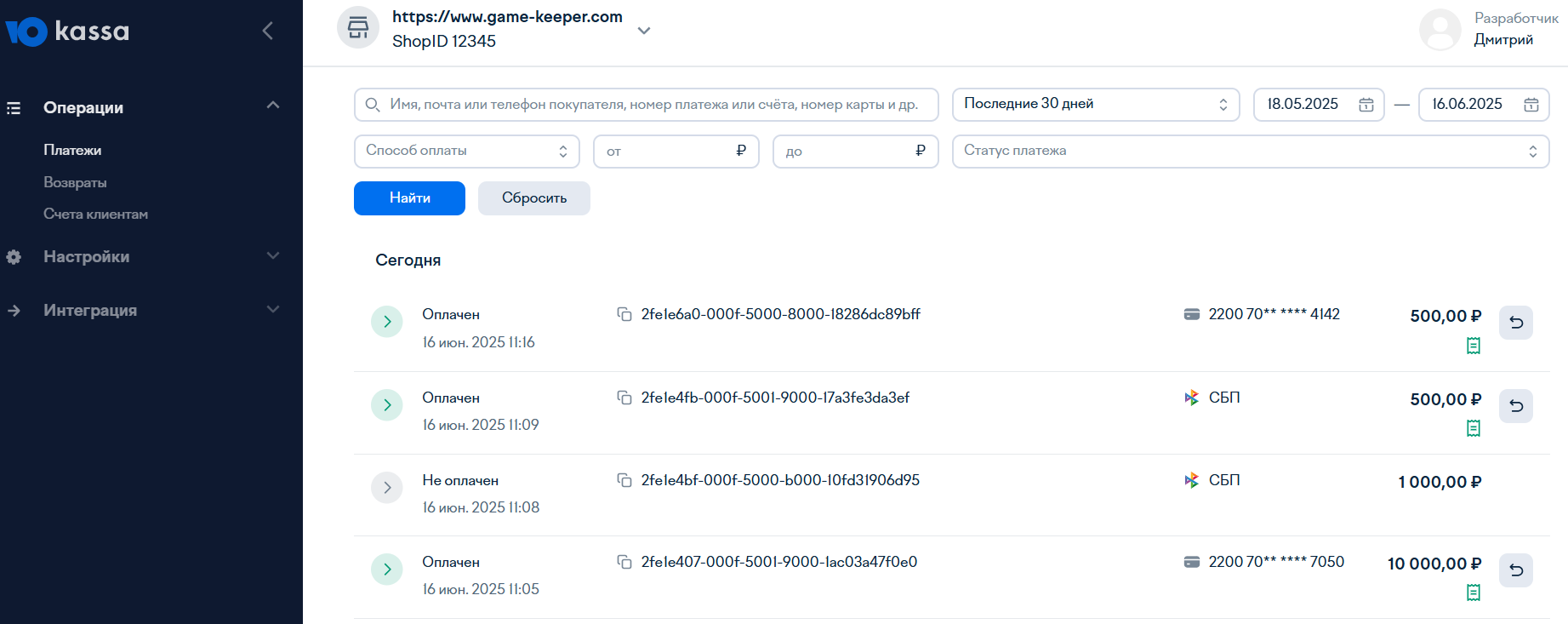Viewport: 1568px width, 624px height.
Task: Copy payment ID ending 10fd31906d95
Action: [624, 480]
